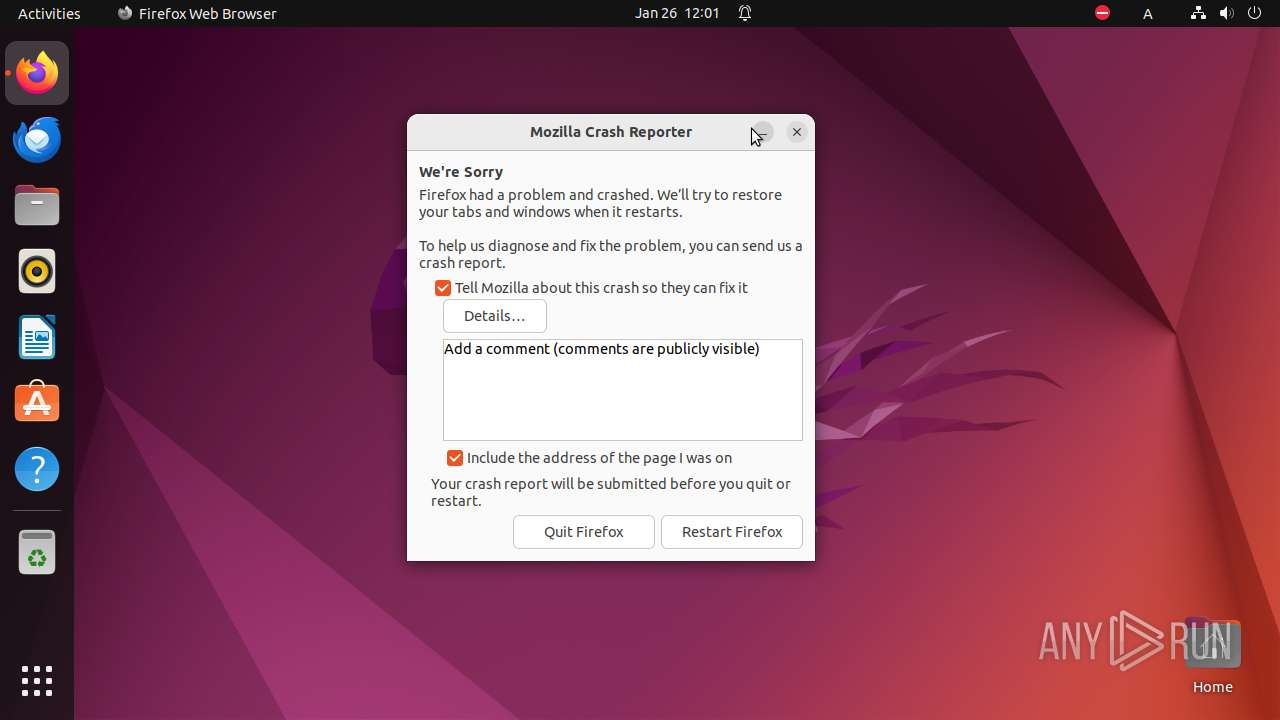Open Ubuntu Software store icon

point(37,403)
